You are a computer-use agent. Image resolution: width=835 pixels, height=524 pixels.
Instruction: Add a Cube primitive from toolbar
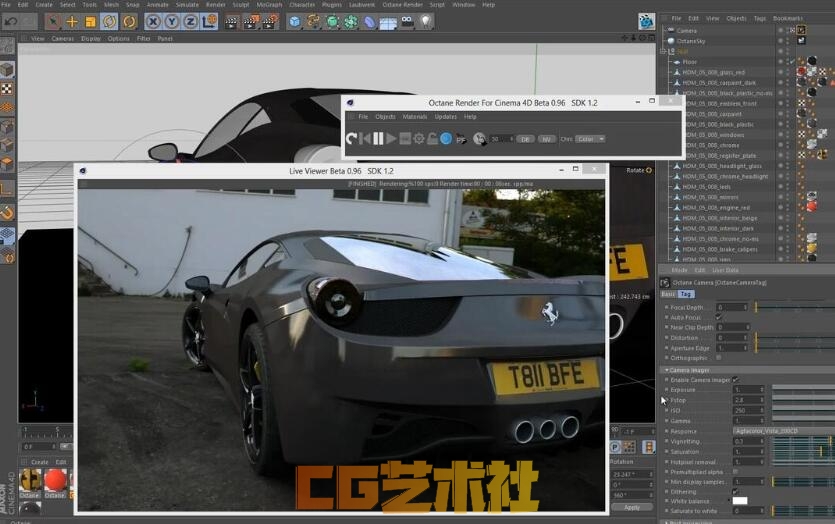click(x=295, y=22)
